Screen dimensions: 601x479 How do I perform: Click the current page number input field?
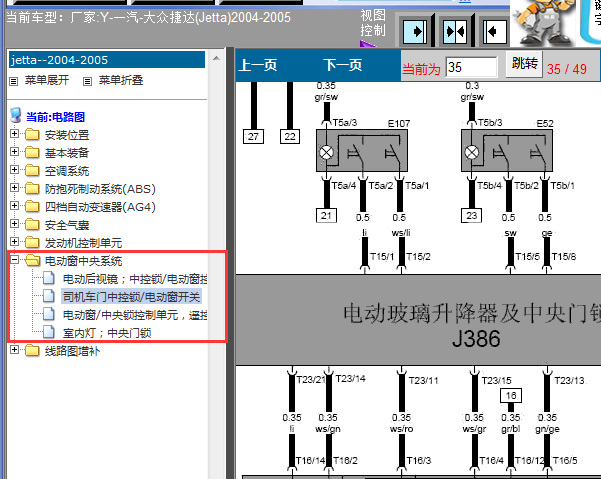471,67
